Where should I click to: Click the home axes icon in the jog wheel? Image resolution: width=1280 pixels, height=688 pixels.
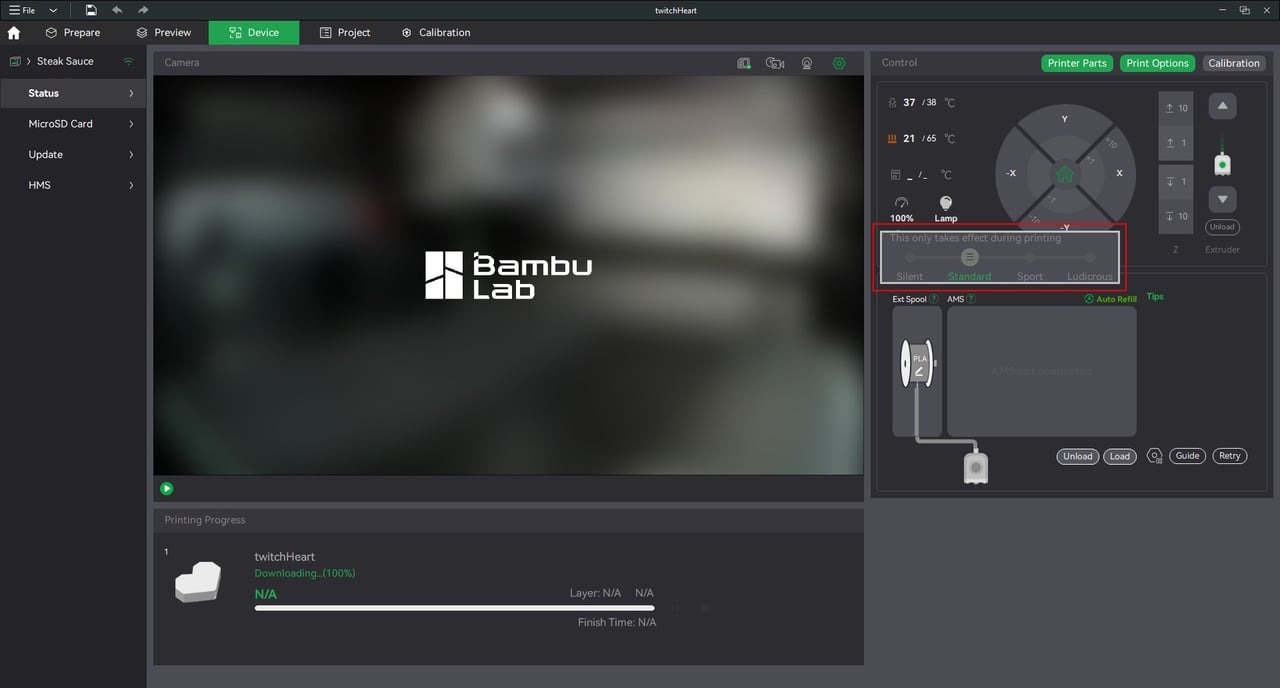point(1064,174)
